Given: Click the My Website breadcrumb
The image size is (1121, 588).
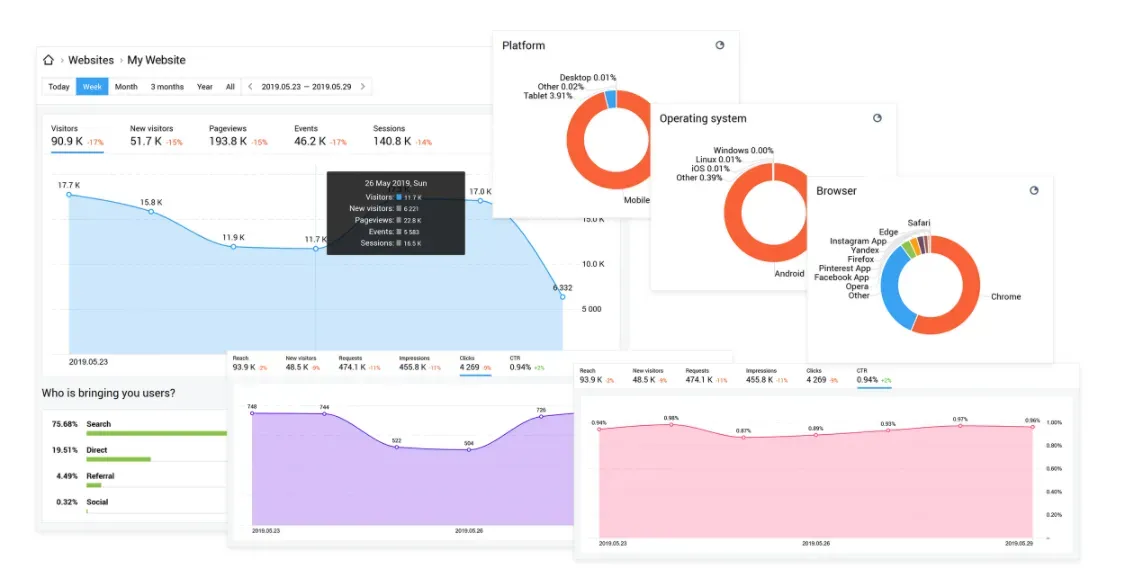Looking at the screenshot, I should coord(155,59).
